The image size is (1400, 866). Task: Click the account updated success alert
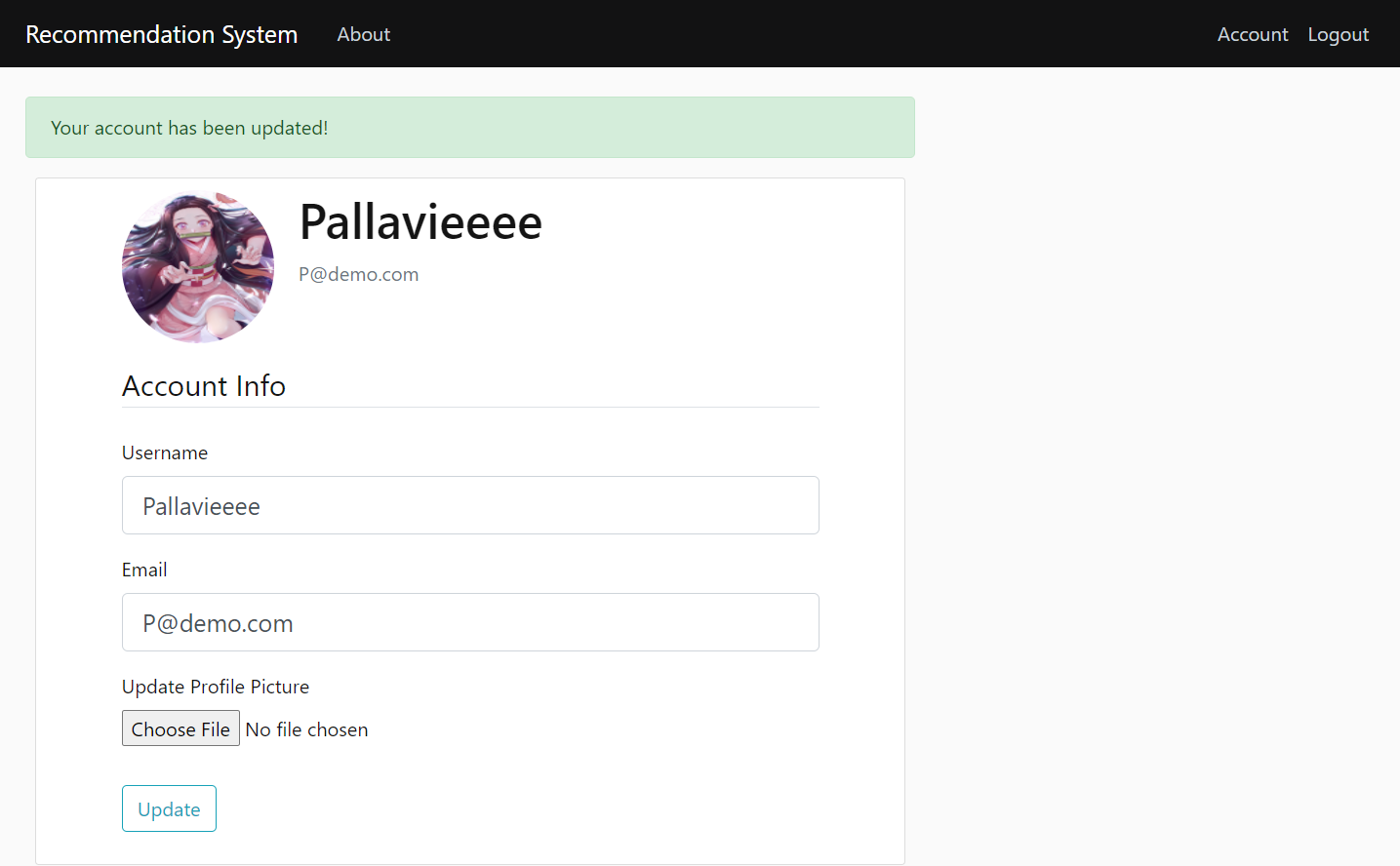(x=470, y=127)
